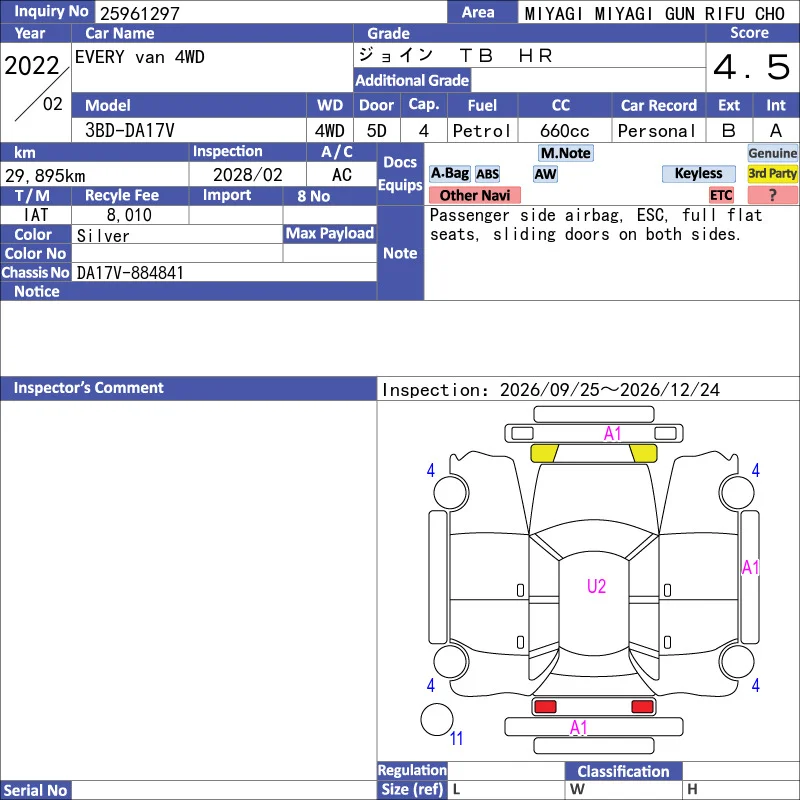Click the Genuine badge
The width and height of the screenshot is (800, 800).
tap(772, 153)
